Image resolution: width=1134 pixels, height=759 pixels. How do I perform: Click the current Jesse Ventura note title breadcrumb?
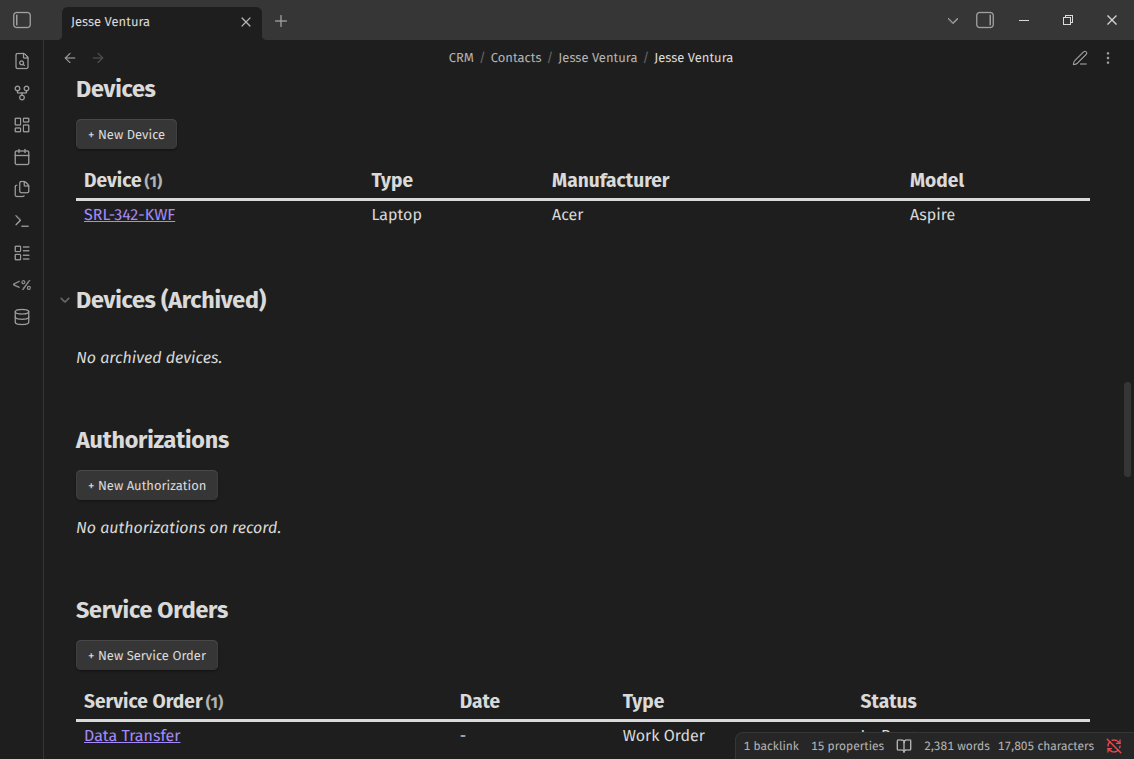(x=693, y=58)
